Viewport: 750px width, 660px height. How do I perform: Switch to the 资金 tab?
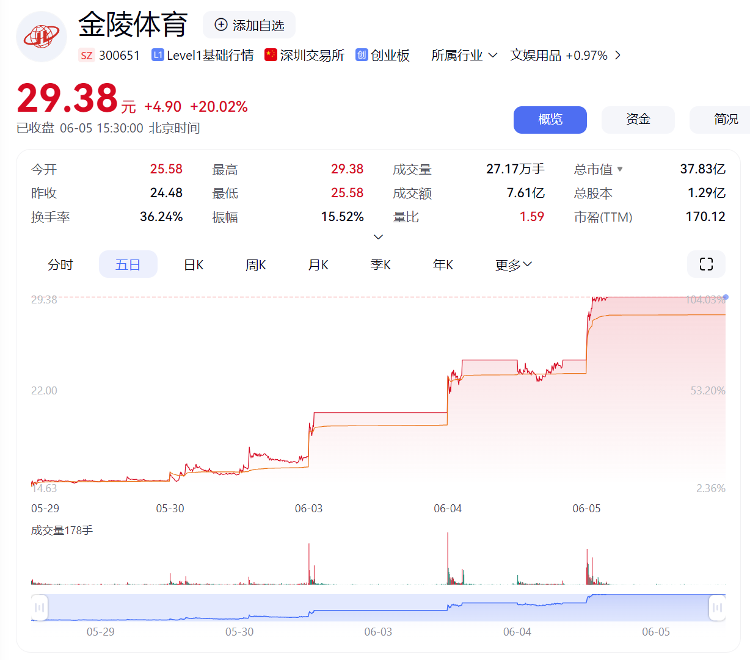pyautogui.click(x=638, y=120)
